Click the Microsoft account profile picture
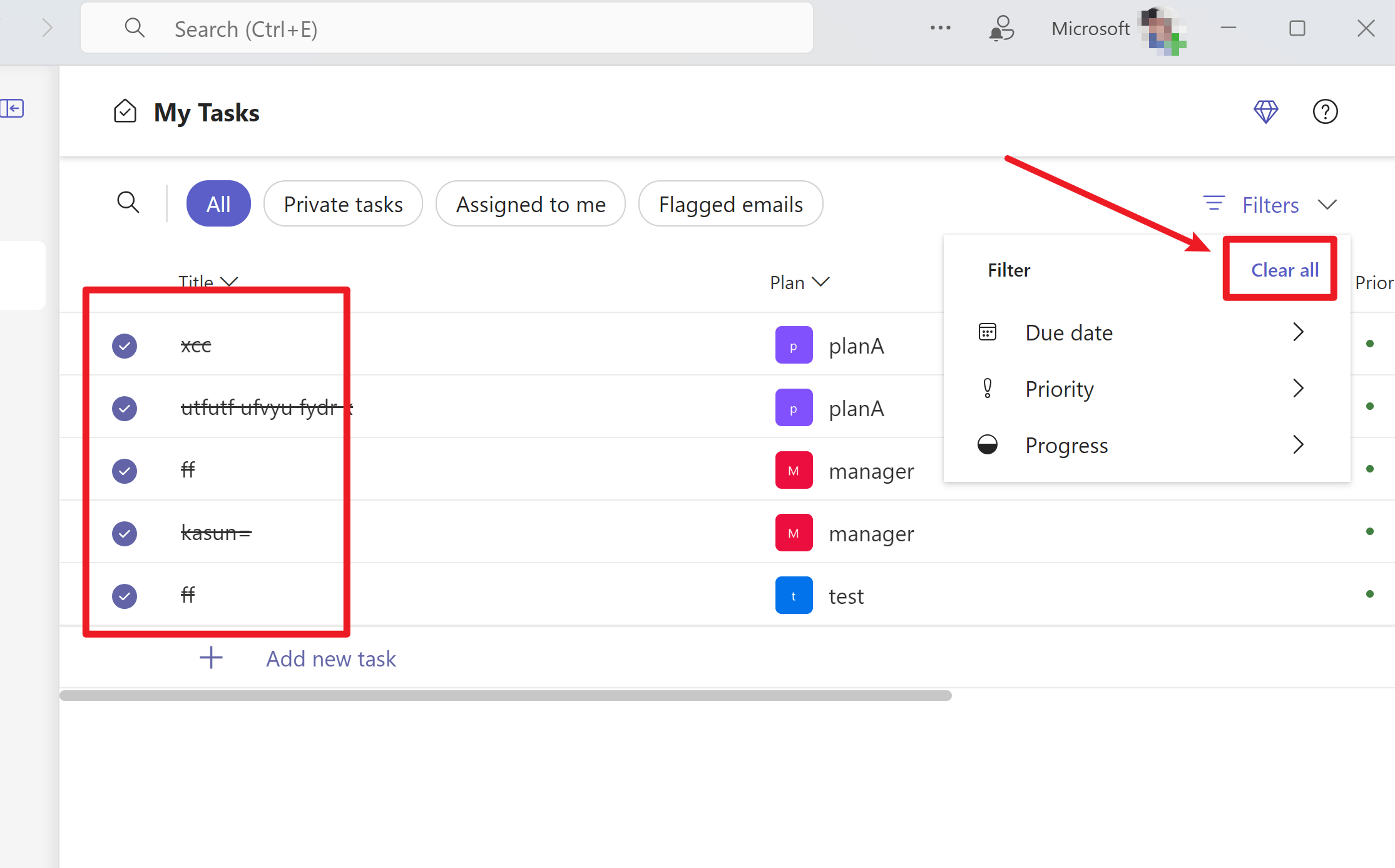The width and height of the screenshot is (1395, 868). pos(1163,29)
